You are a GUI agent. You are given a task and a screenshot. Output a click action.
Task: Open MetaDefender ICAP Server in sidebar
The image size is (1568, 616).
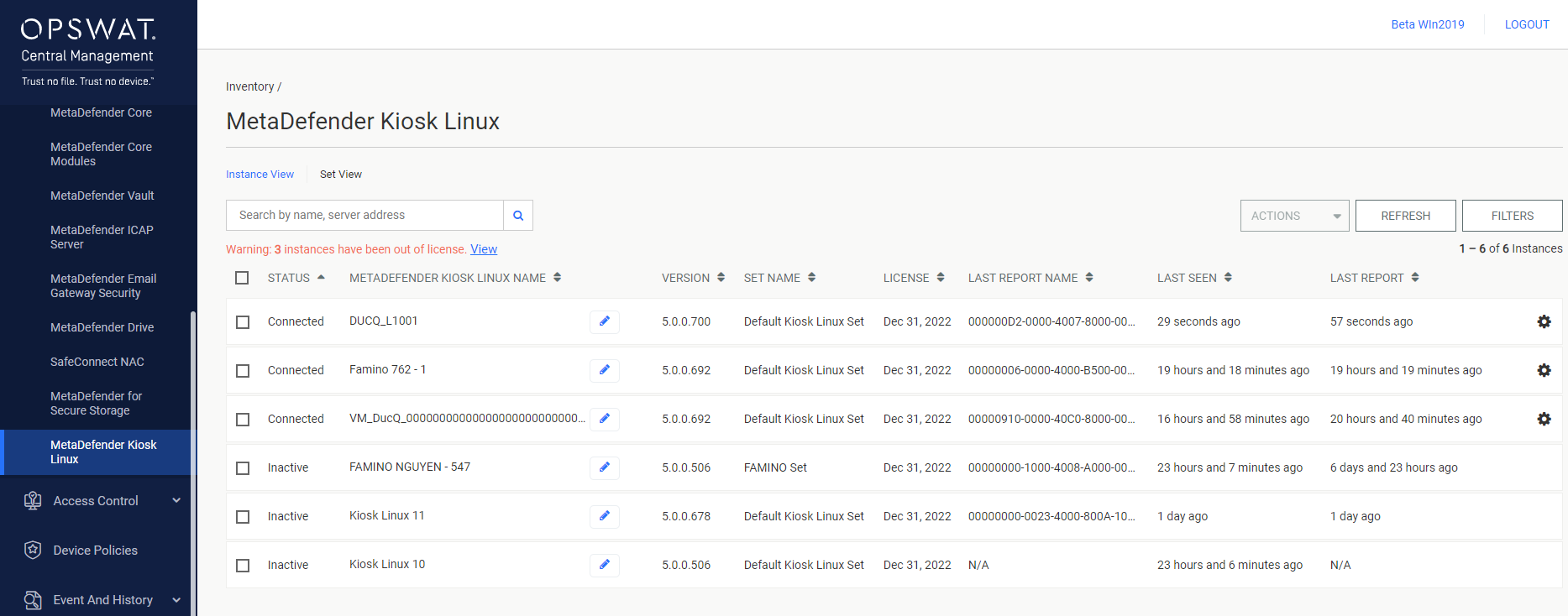pyautogui.click(x=102, y=238)
